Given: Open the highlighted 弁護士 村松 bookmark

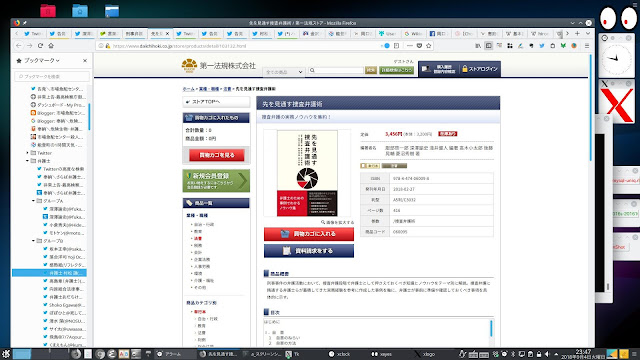Looking at the screenshot, I should click(x=49, y=273).
